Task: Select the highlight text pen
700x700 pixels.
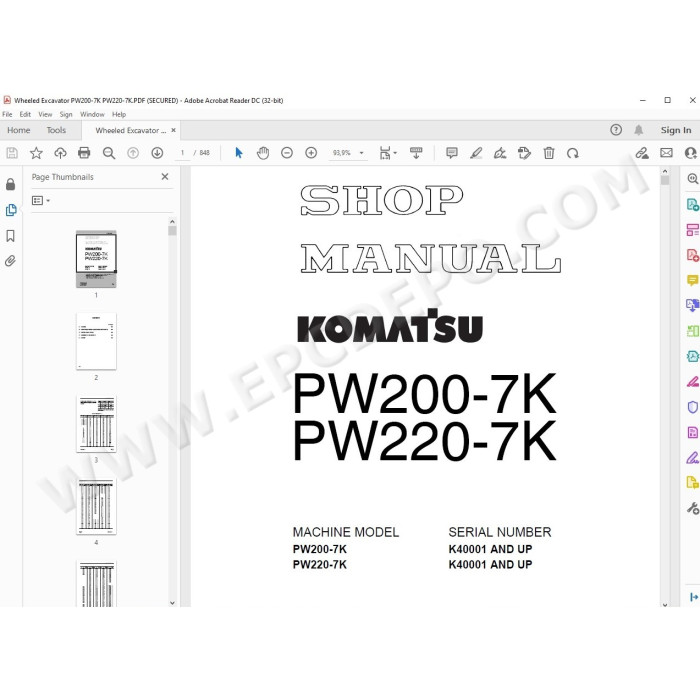Action: coord(476,153)
